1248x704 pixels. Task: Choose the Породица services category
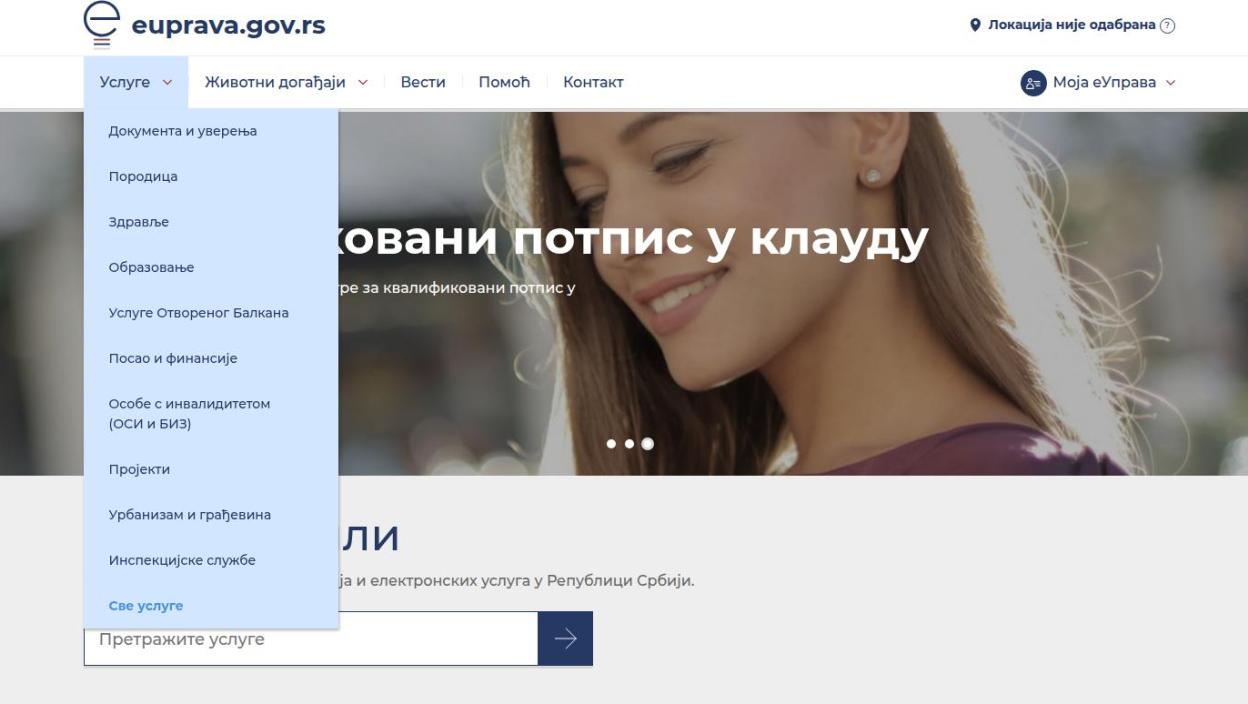[x=143, y=177]
